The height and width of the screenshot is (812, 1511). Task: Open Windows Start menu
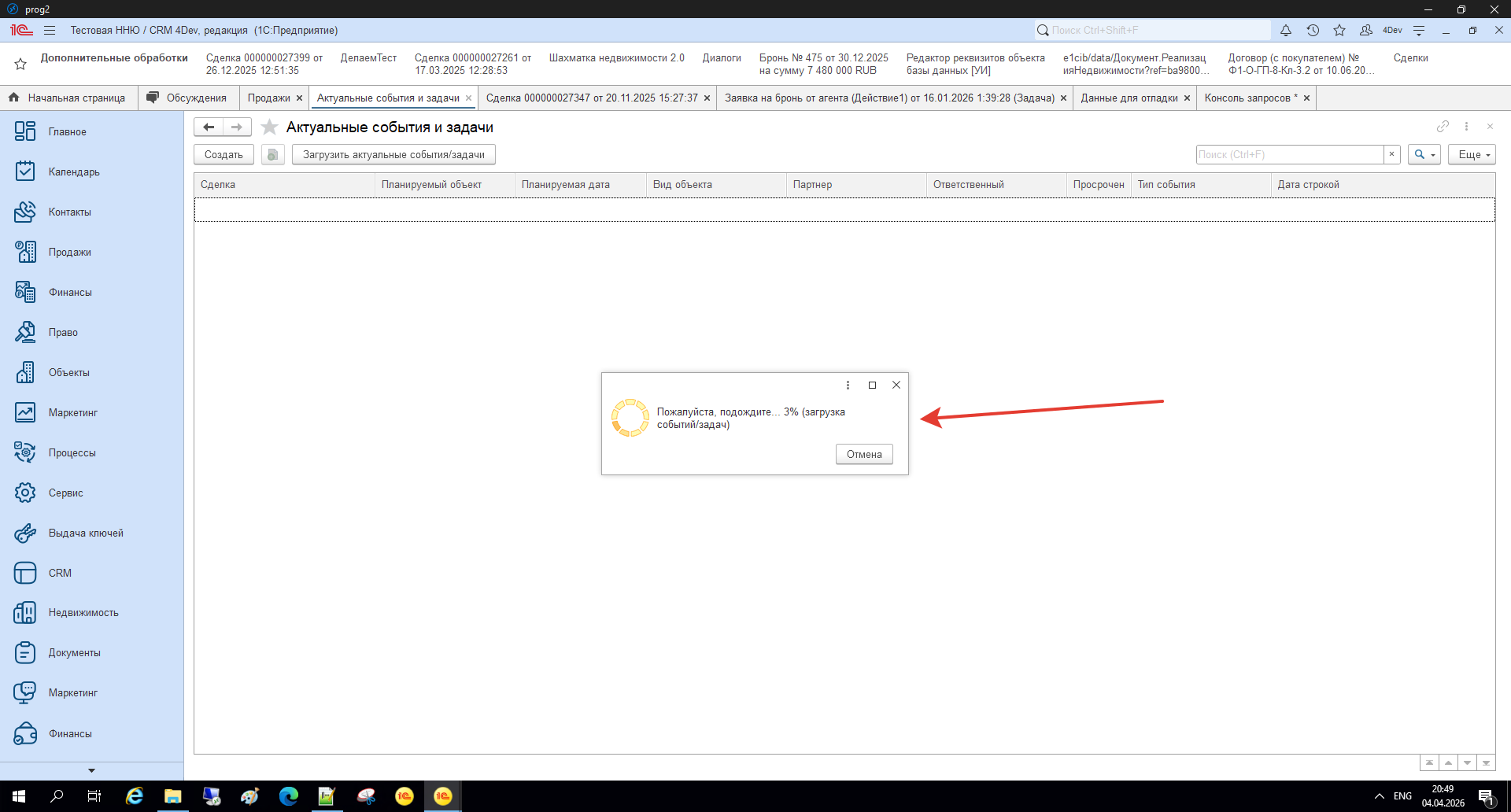point(19,796)
